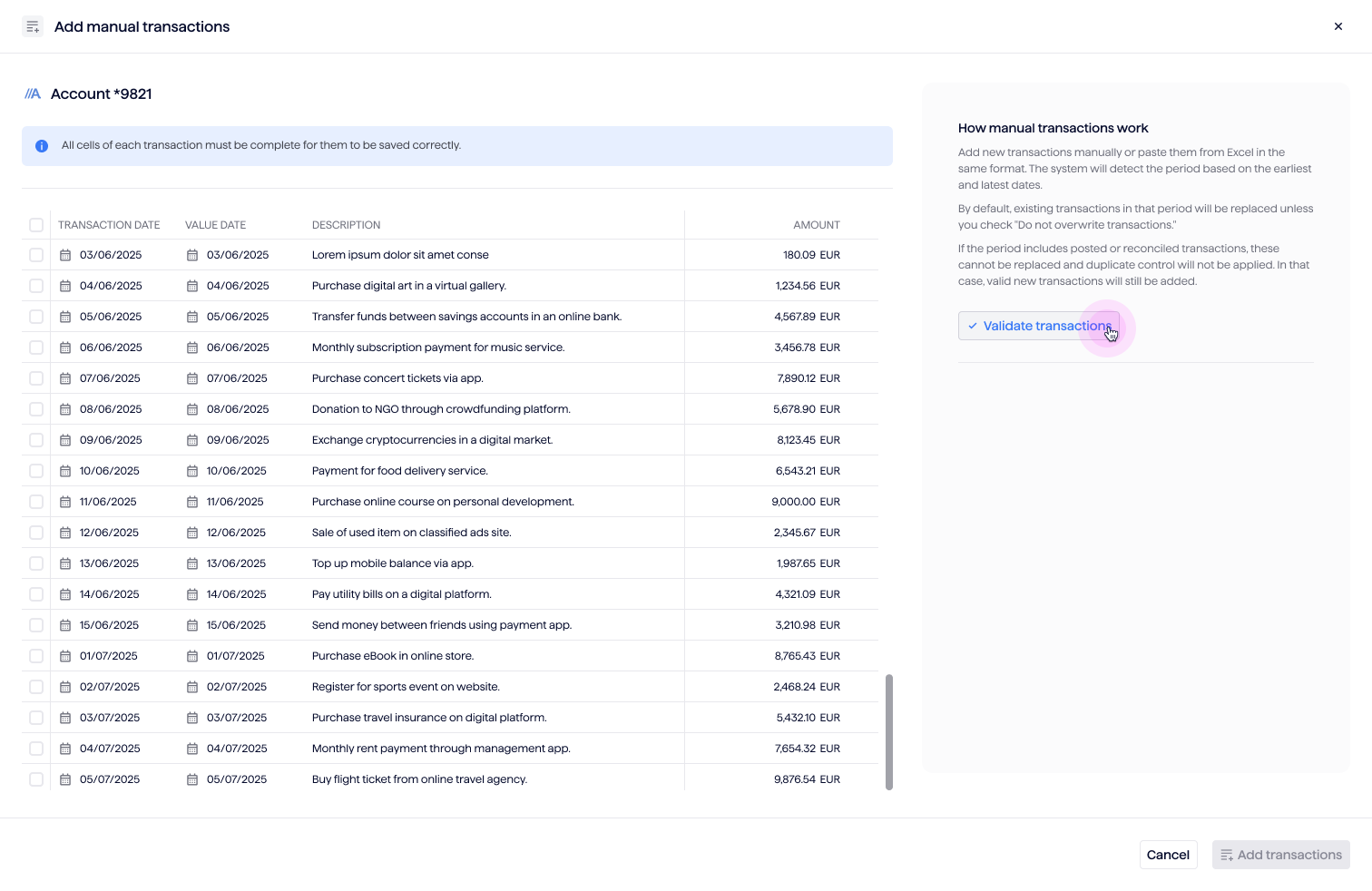Open calendar icon on the flight ticket row

[64, 778]
